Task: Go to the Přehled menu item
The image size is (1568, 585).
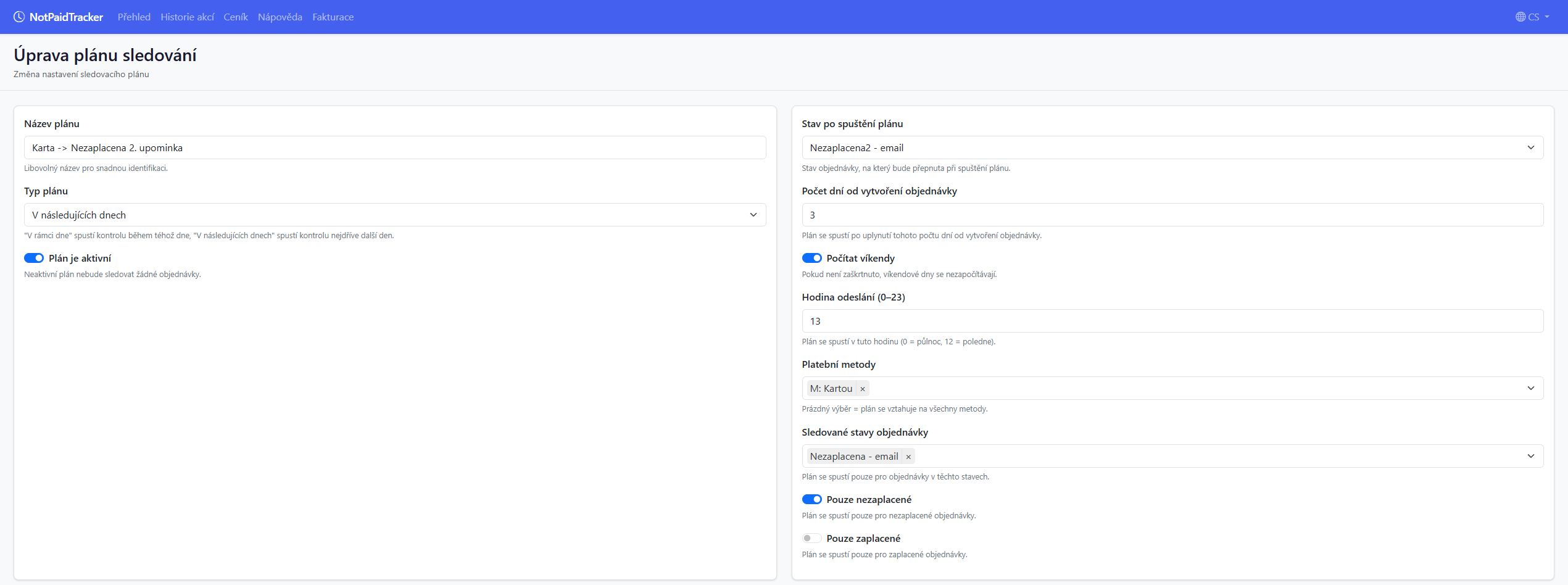Action: click(x=134, y=17)
